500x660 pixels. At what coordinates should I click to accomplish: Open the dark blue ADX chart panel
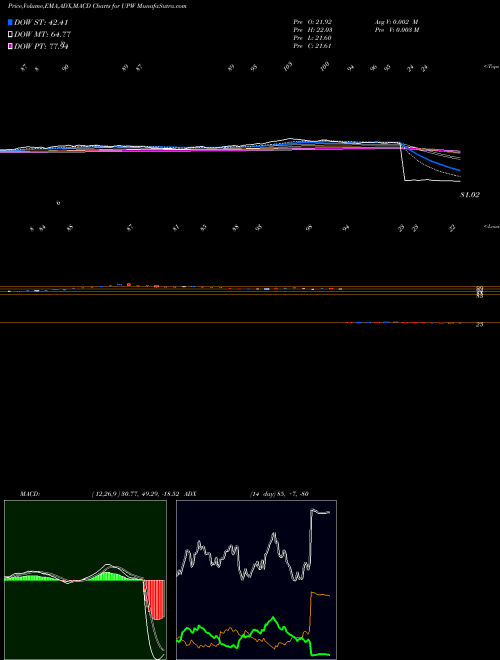coord(256,580)
